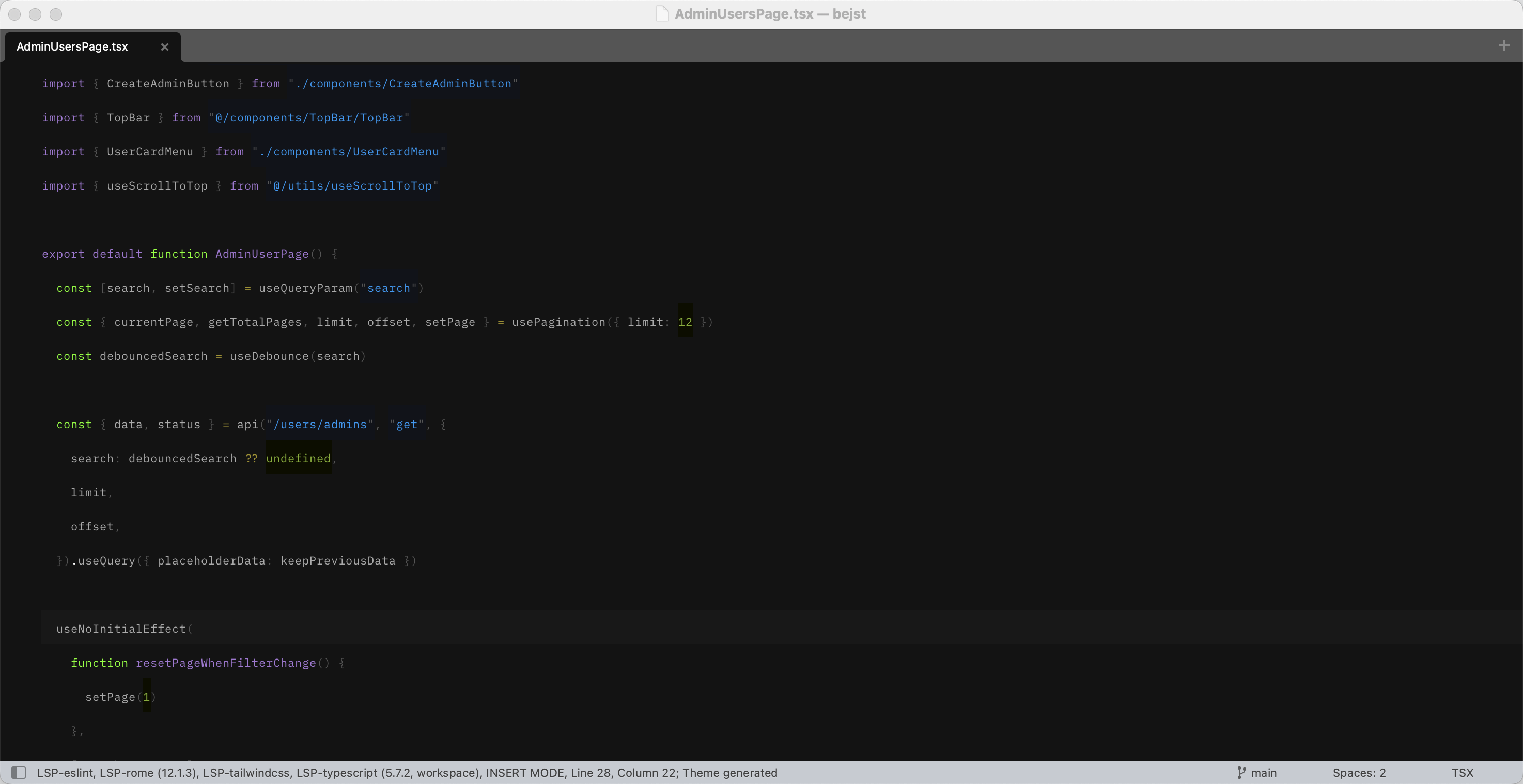The width and height of the screenshot is (1523, 784).
Task: Click useDebounce call
Action: [269, 356]
